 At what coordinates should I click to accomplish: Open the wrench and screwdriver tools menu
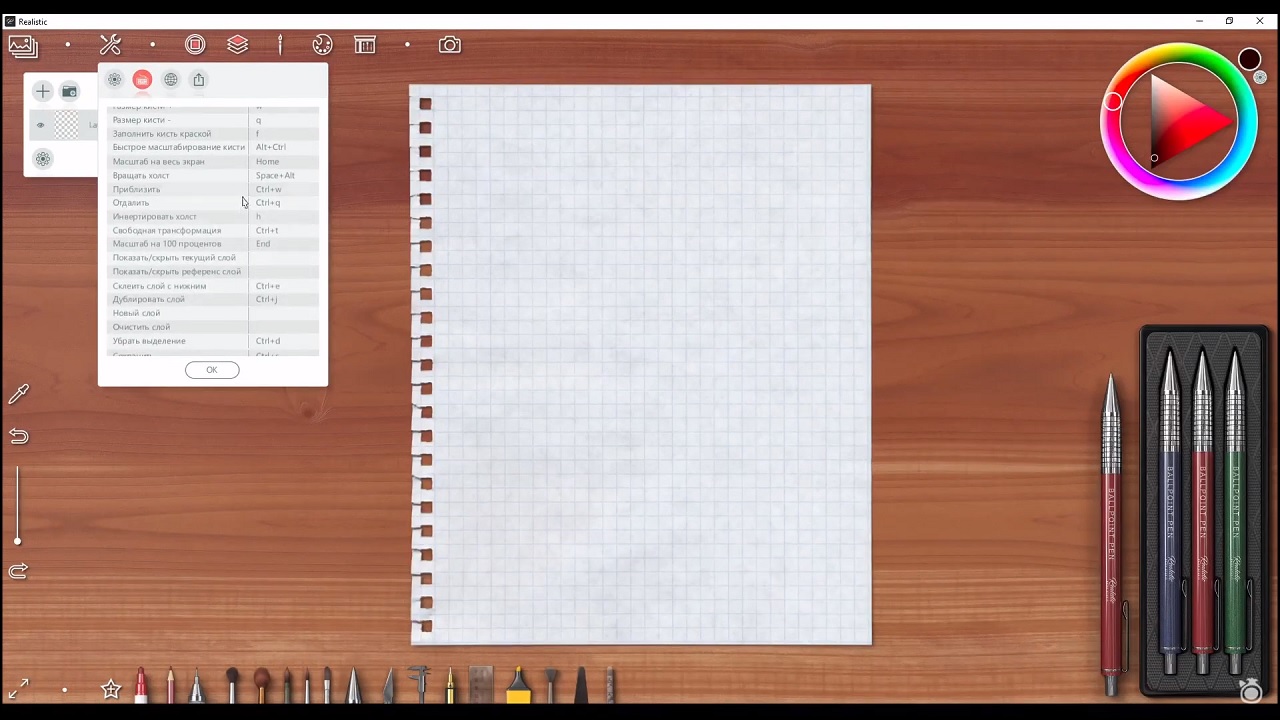(x=110, y=45)
